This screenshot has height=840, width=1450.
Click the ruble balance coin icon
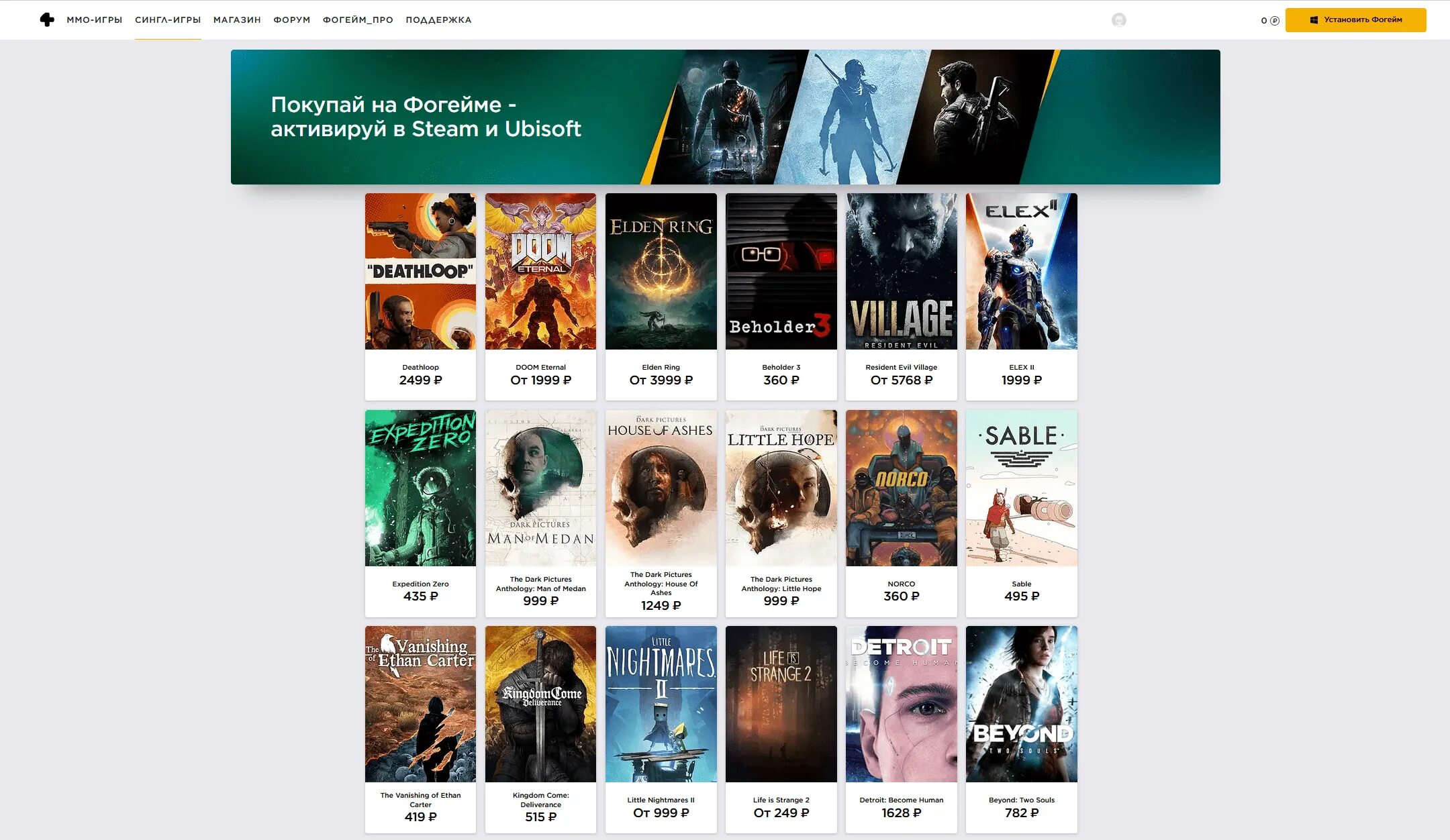click(1274, 21)
